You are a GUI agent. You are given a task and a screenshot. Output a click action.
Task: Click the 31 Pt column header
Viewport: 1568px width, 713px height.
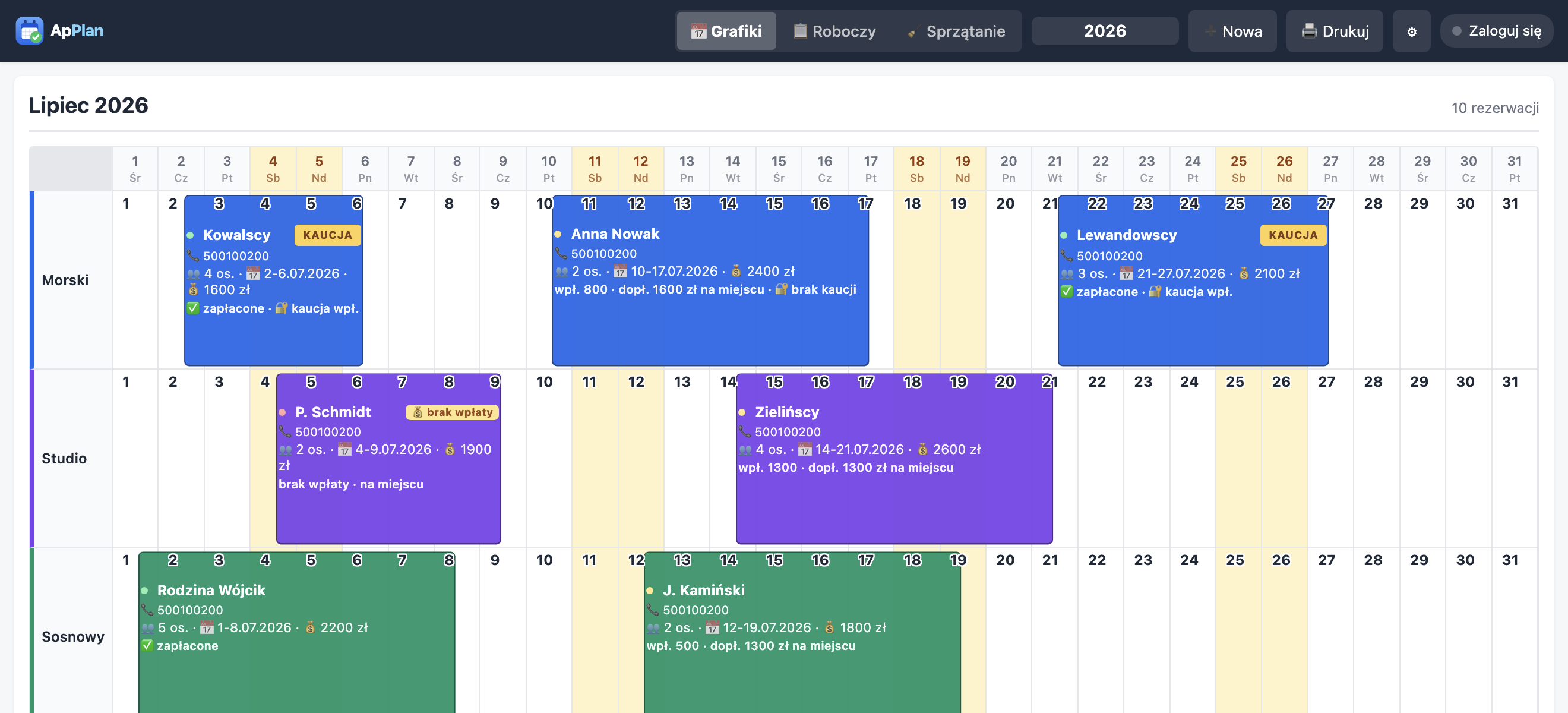[x=1514, y=169]
